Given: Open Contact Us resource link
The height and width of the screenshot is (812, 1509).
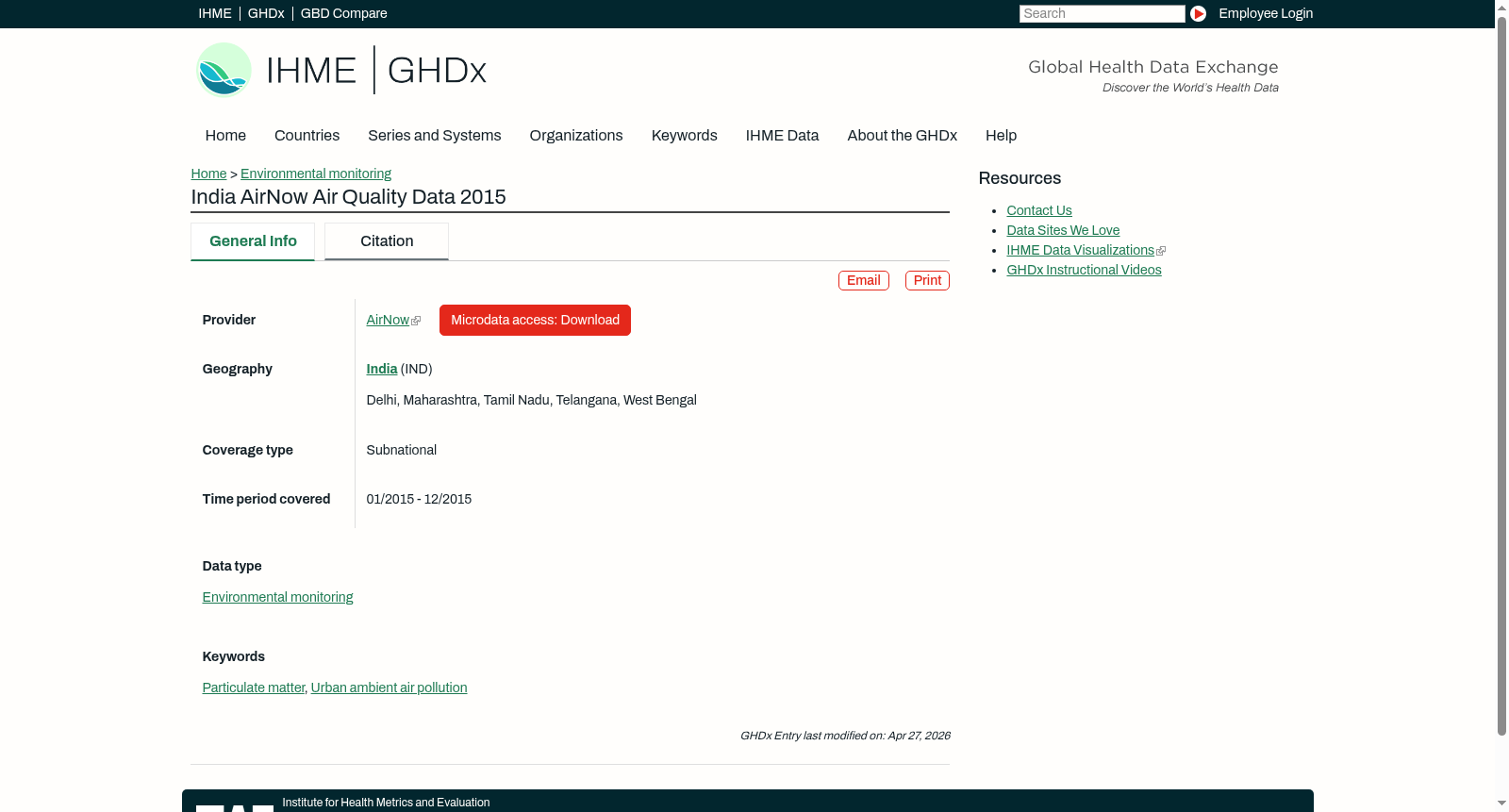Looking at the screenshot, I should [1038, 211].
